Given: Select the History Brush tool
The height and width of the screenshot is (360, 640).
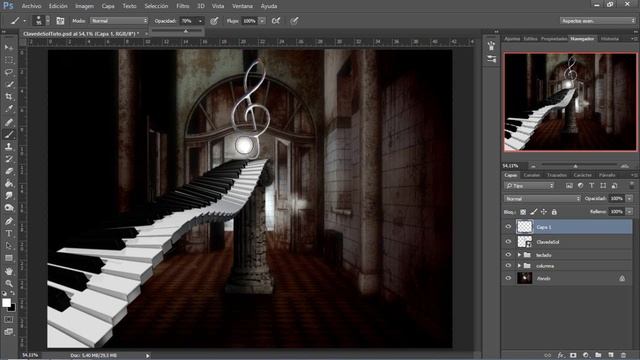Looking at the screenshot, I should 9,159.
